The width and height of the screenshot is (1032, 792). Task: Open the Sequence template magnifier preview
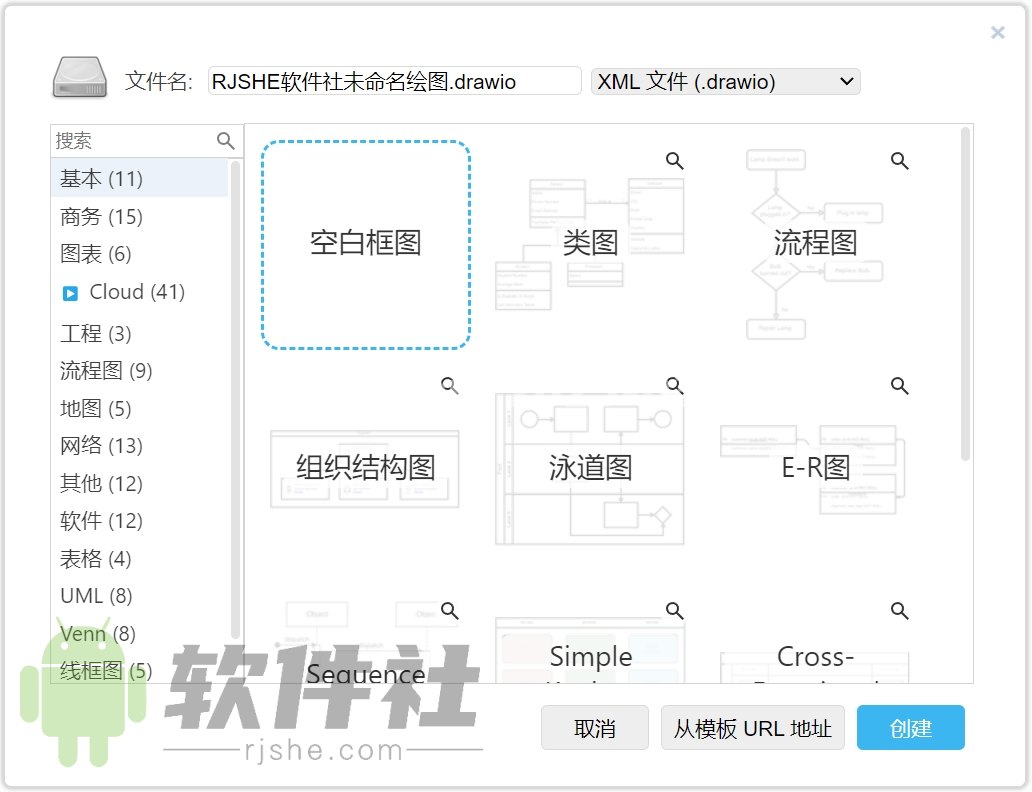[x=449, y=611]
